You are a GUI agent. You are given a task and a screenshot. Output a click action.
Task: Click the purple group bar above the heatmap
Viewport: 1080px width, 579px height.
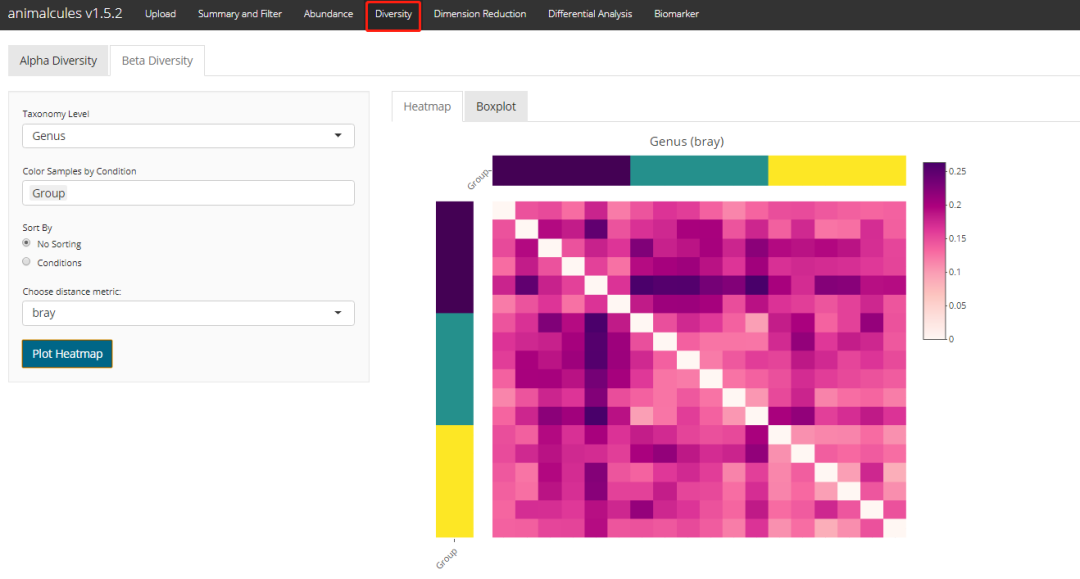pyautogui.click(x=561, y=171)
